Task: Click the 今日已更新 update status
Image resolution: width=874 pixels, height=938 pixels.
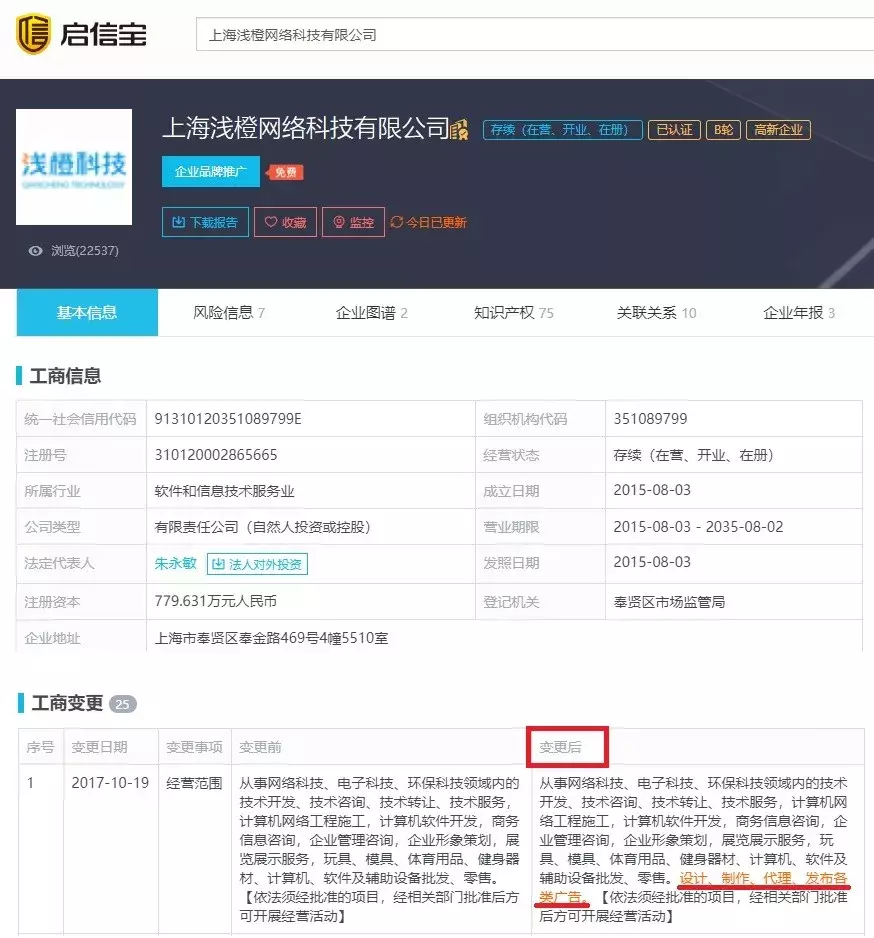Action: click(x=428, y=223)
